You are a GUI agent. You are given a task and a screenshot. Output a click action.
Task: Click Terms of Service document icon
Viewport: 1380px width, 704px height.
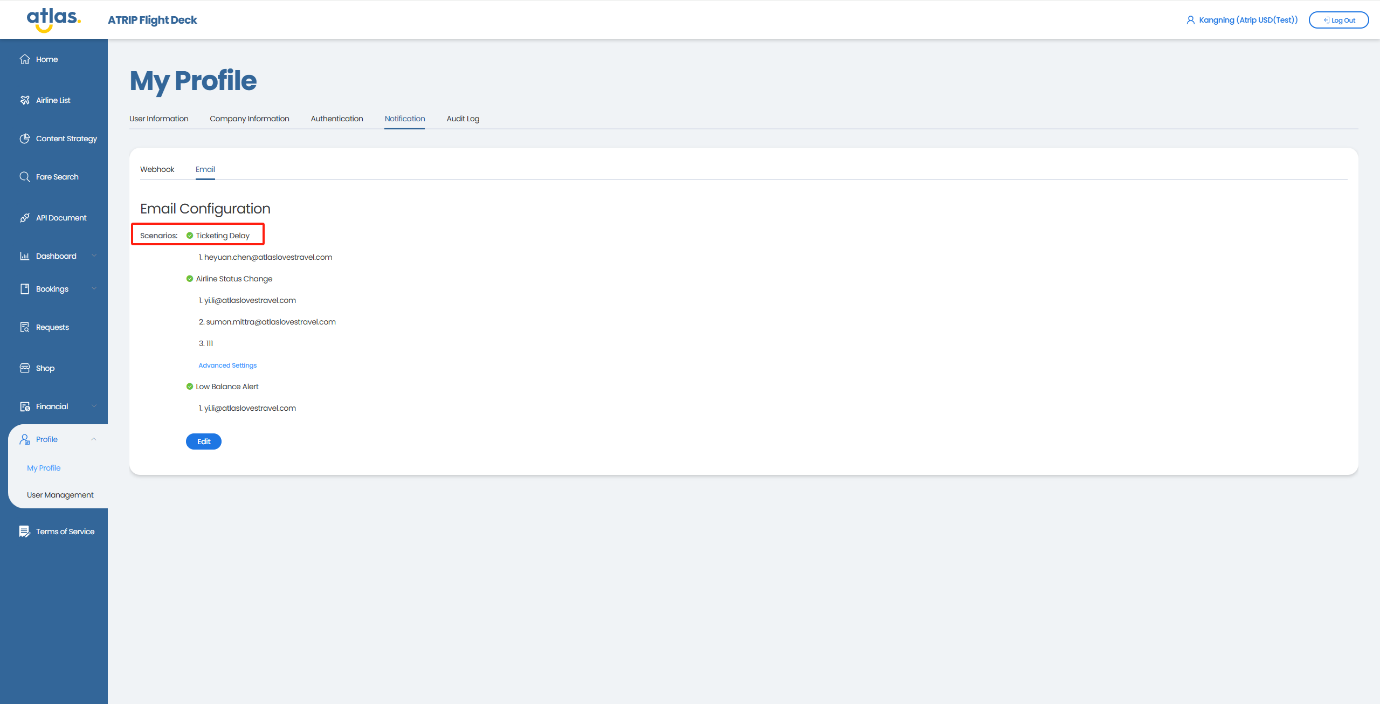(x=25, y=532)
